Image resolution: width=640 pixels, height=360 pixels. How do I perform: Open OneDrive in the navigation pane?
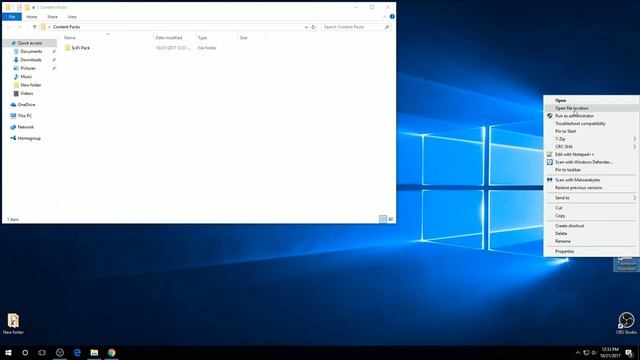click(x=26, y=105)
